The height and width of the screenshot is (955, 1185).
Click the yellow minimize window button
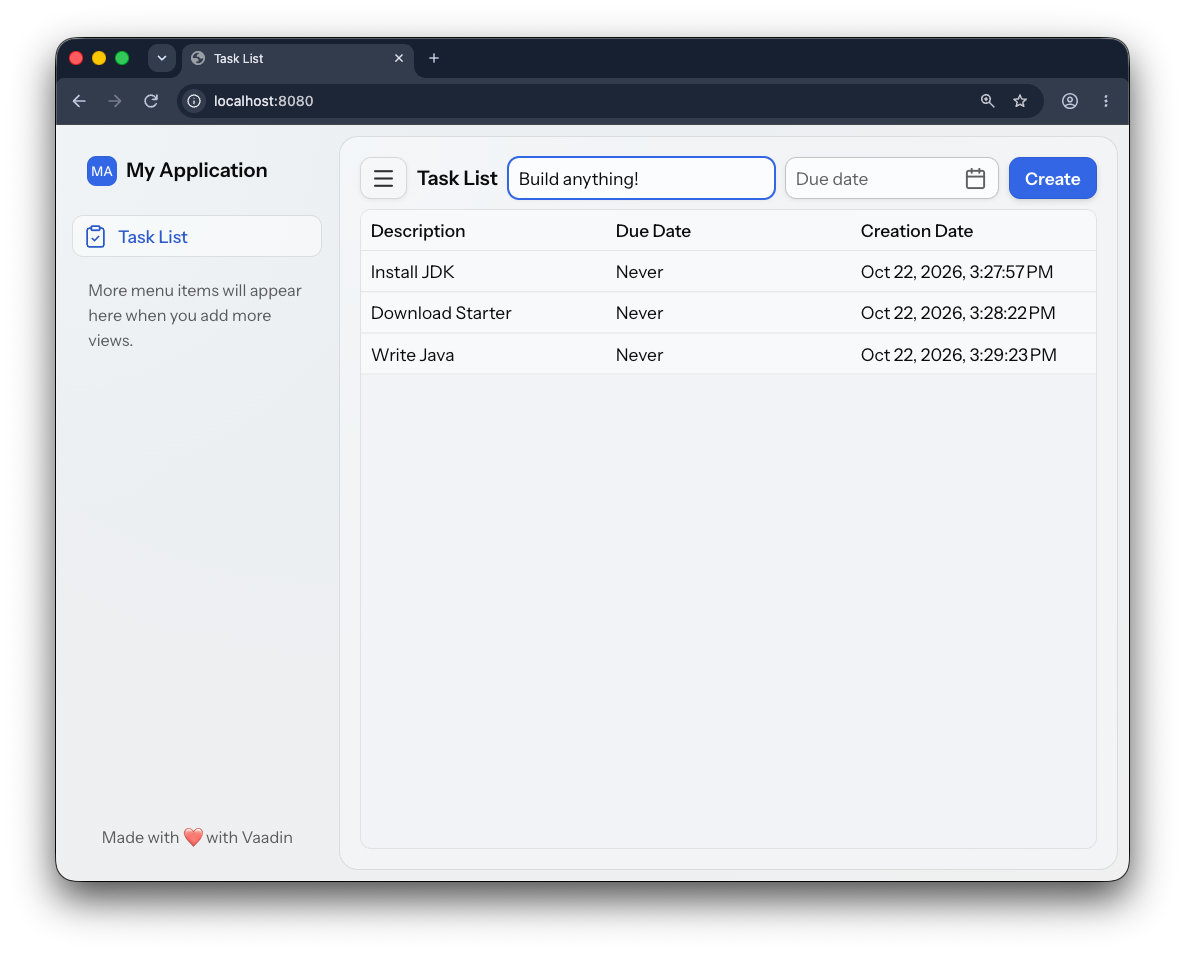[99, 58]
